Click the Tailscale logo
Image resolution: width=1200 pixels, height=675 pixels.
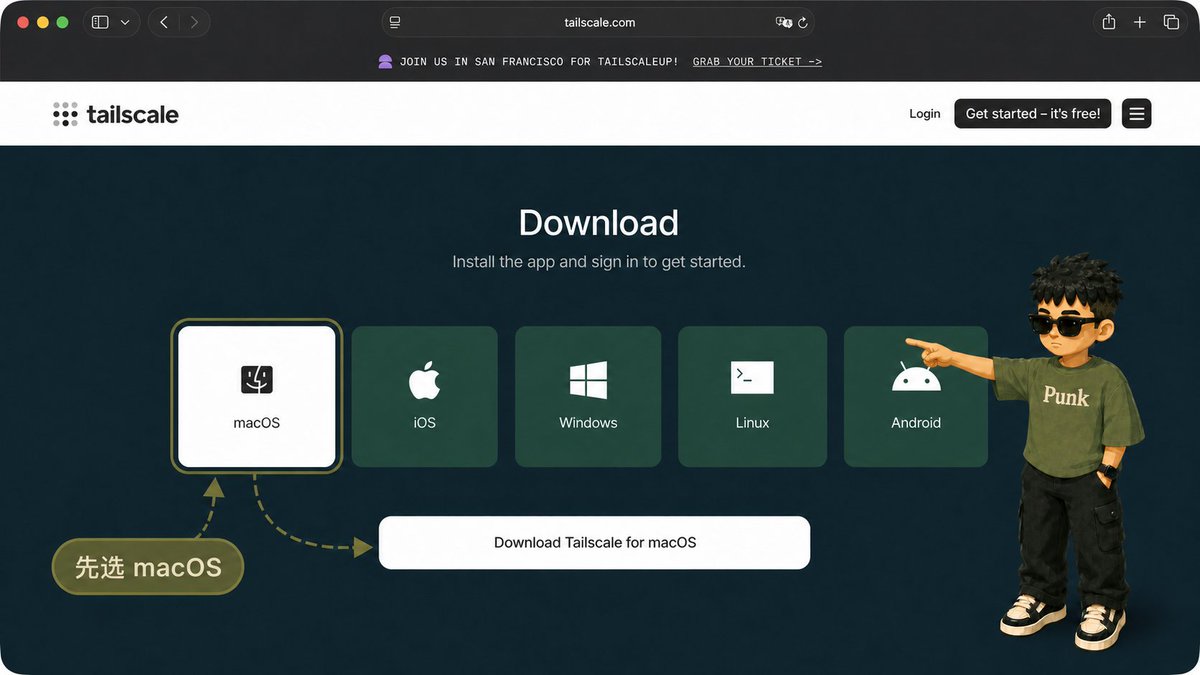(116, 114)
